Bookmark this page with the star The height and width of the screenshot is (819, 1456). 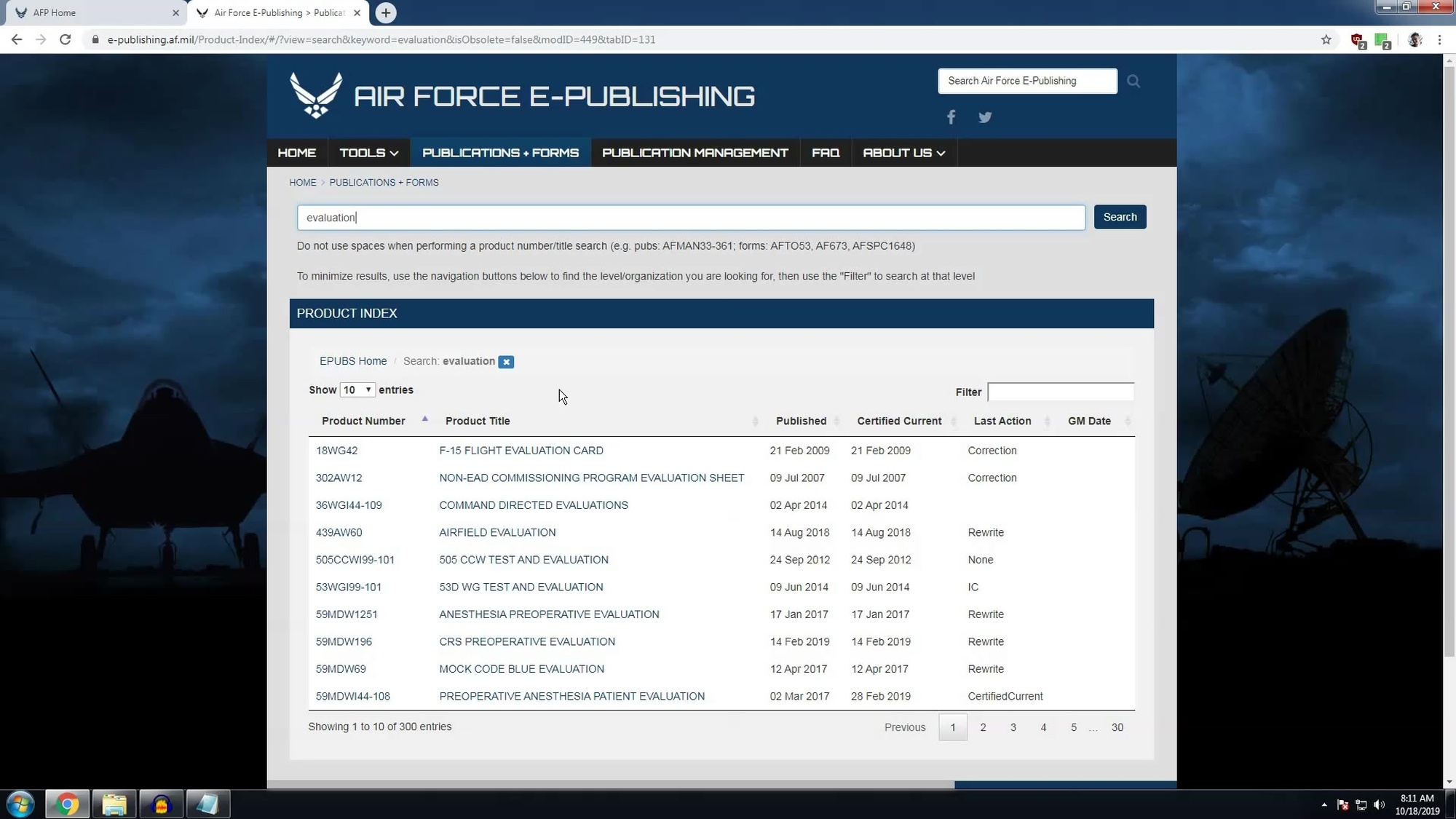pyautogui.click(x=1326, y=39)
